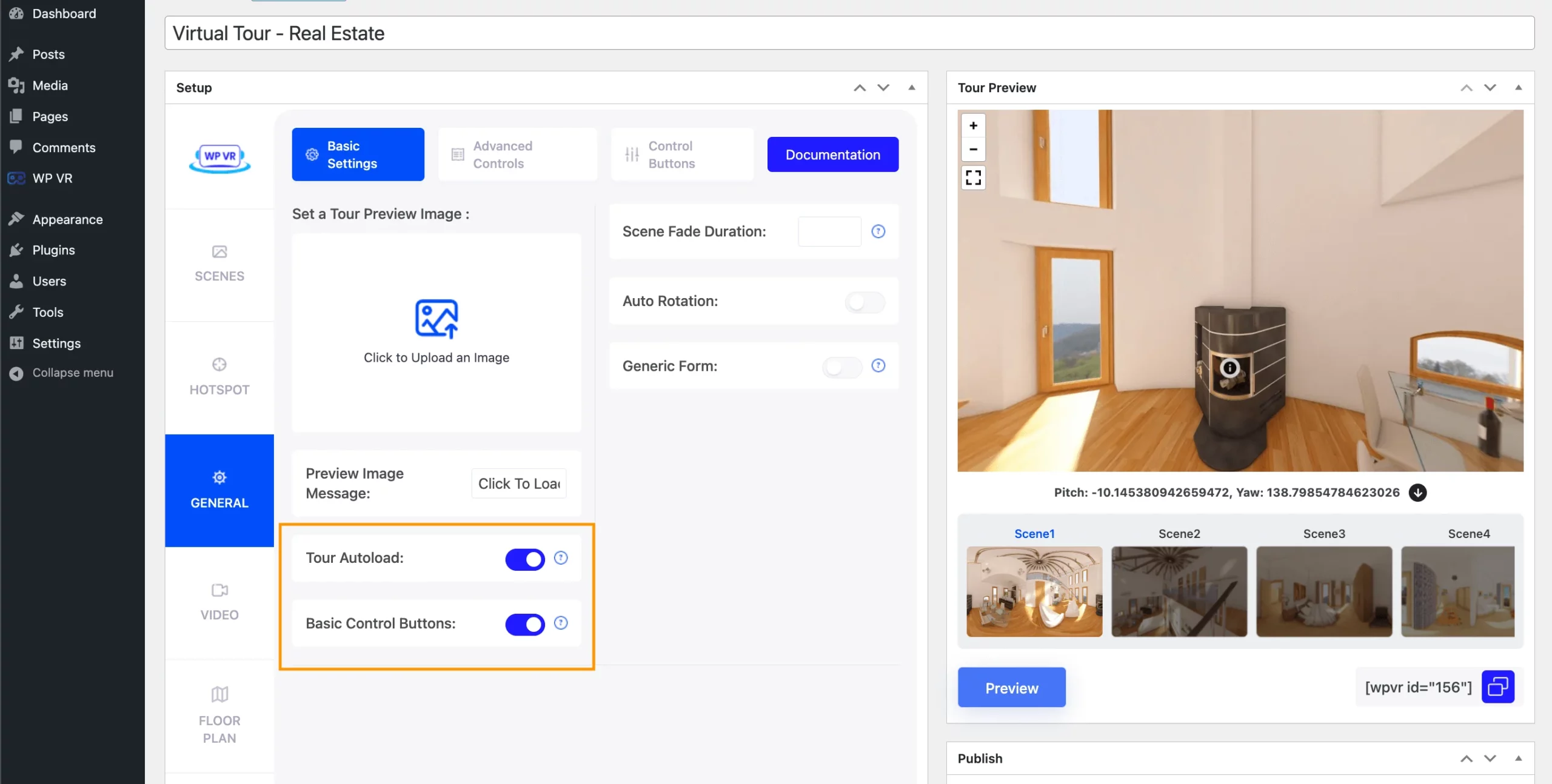The width and height of the screenshot is (1552, 784).
Task: Click the Preview Image Message input field
Action: coord(520,484)
